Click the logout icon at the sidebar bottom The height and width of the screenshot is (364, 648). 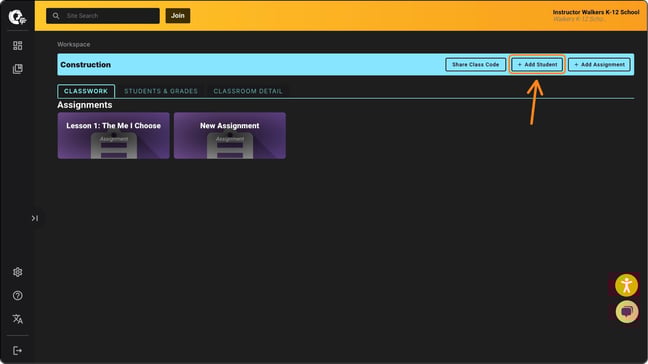click(x=17, y=350)
